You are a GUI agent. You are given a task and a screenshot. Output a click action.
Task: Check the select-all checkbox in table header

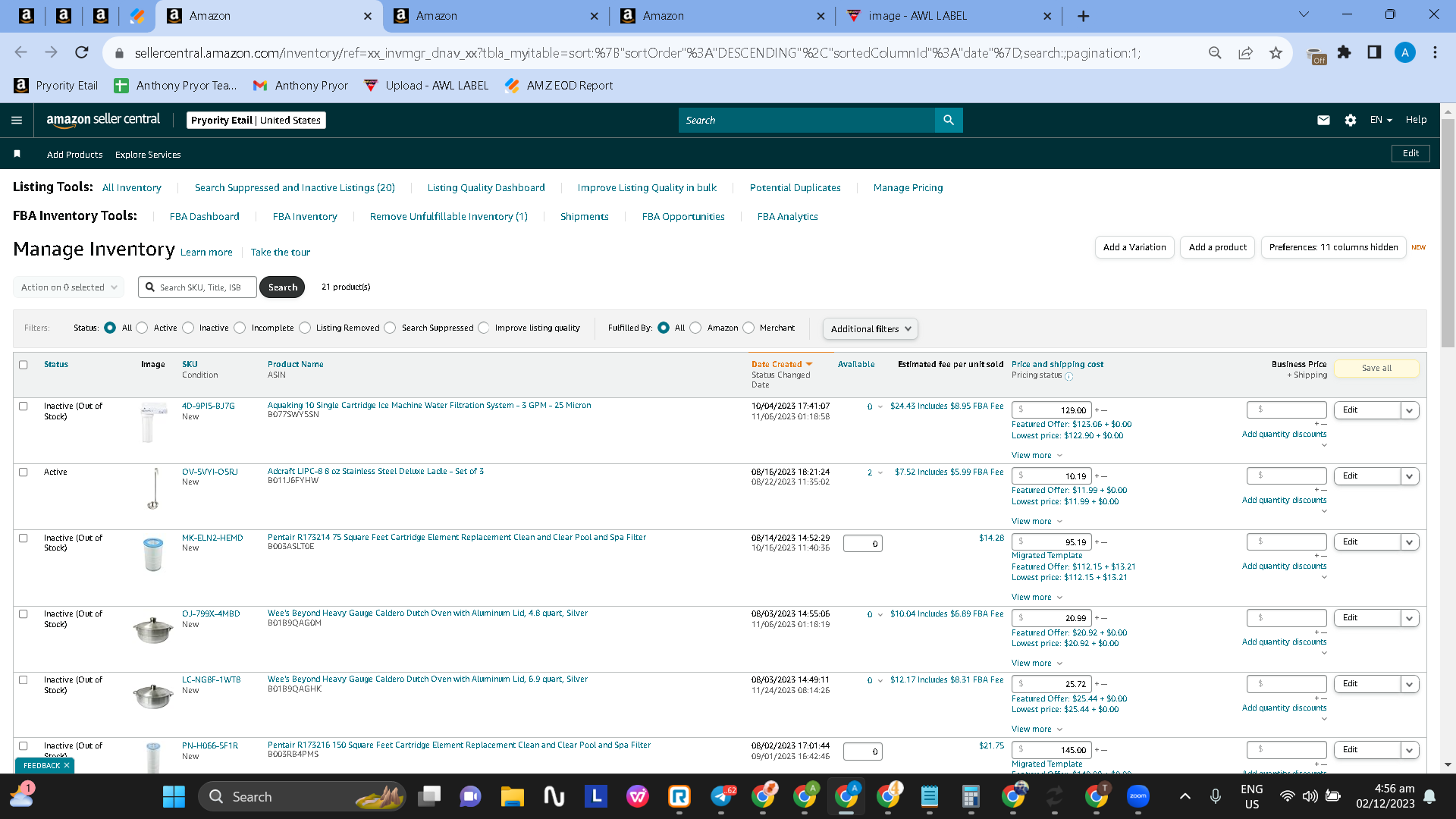[24, 365]
